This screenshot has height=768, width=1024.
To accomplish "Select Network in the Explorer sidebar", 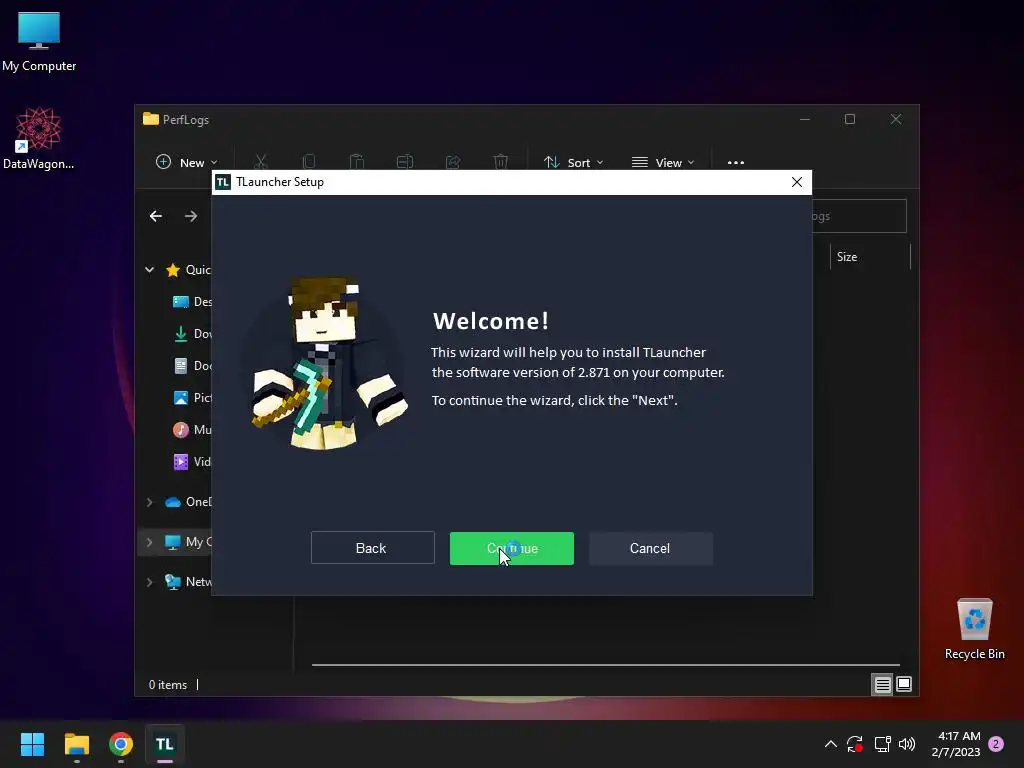I will pos(188,582).
